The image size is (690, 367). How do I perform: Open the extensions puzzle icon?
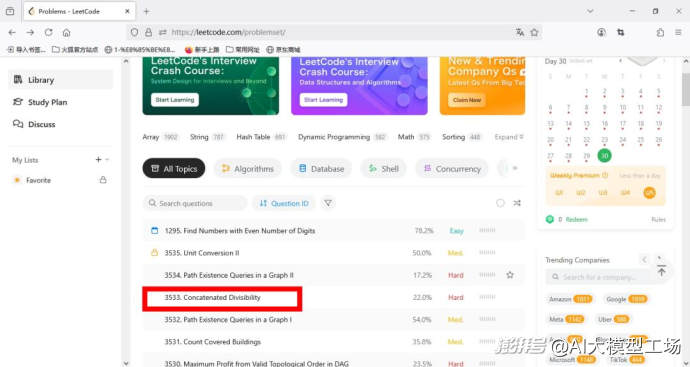pos(660,32)
